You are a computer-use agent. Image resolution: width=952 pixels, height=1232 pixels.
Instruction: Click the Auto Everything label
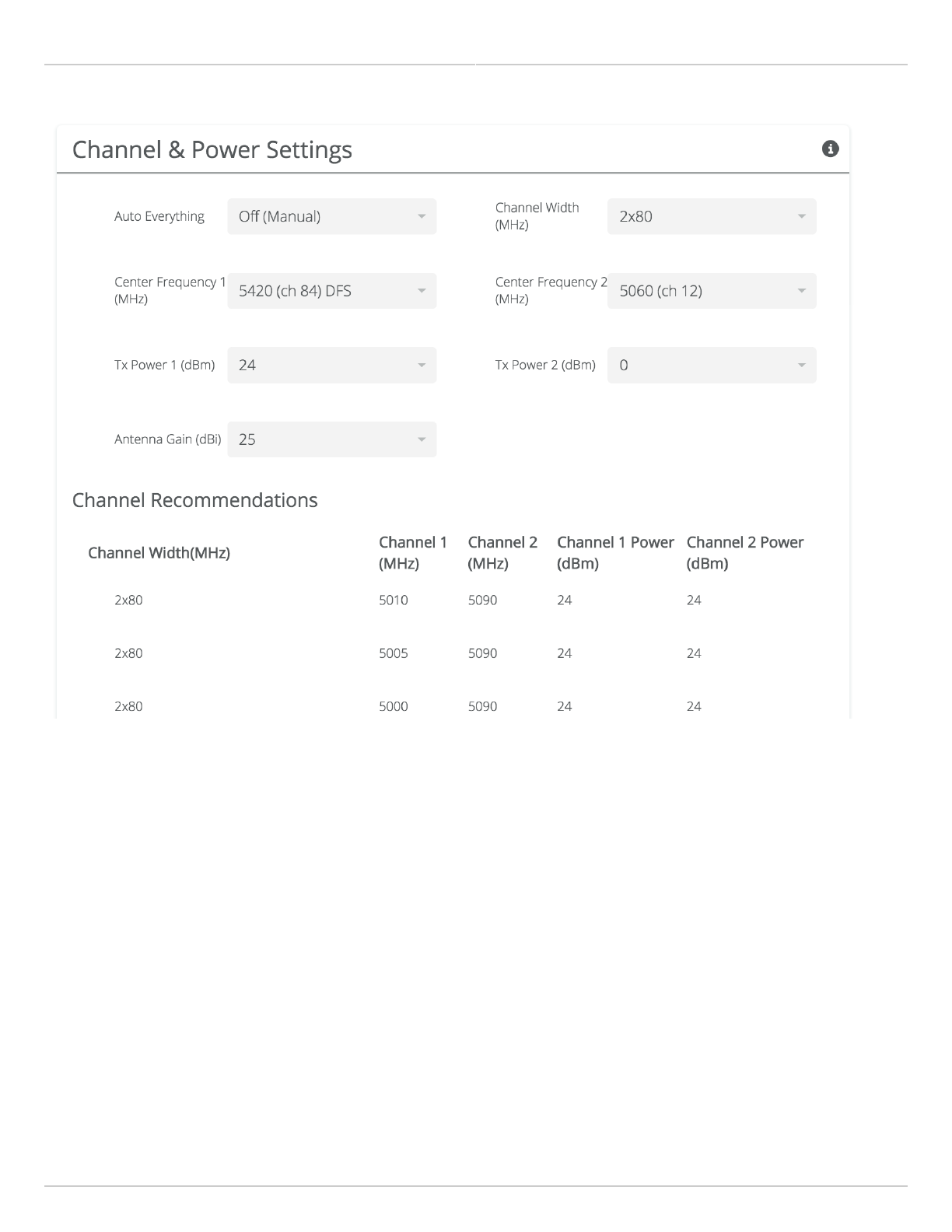click(x=159, y=216)
